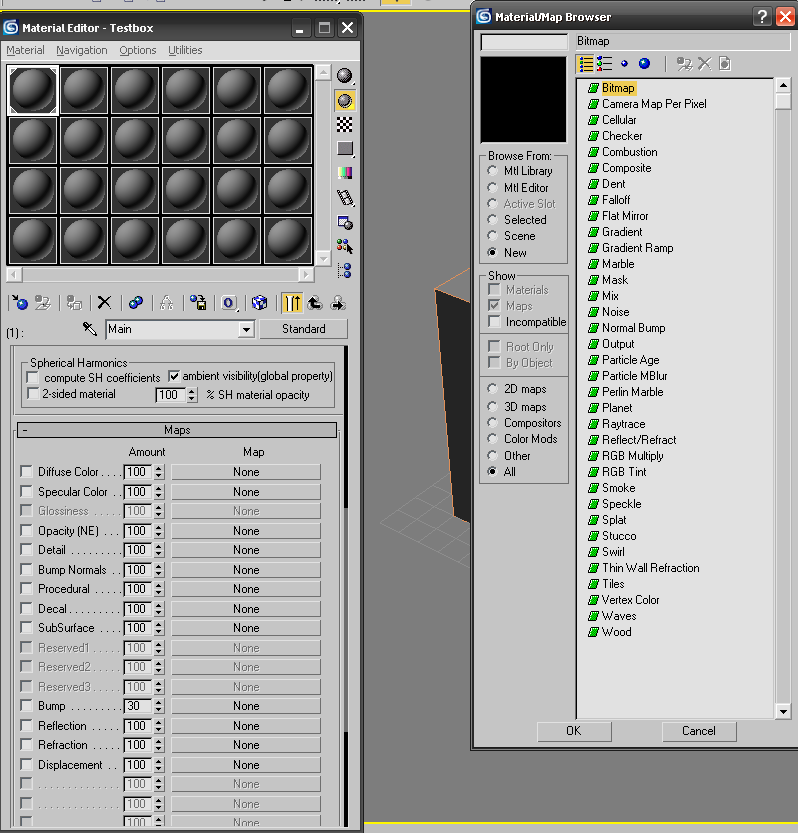The image size is (798, 833).
Task: Click the Diffuse Color None map button
Action: [246, 472]
